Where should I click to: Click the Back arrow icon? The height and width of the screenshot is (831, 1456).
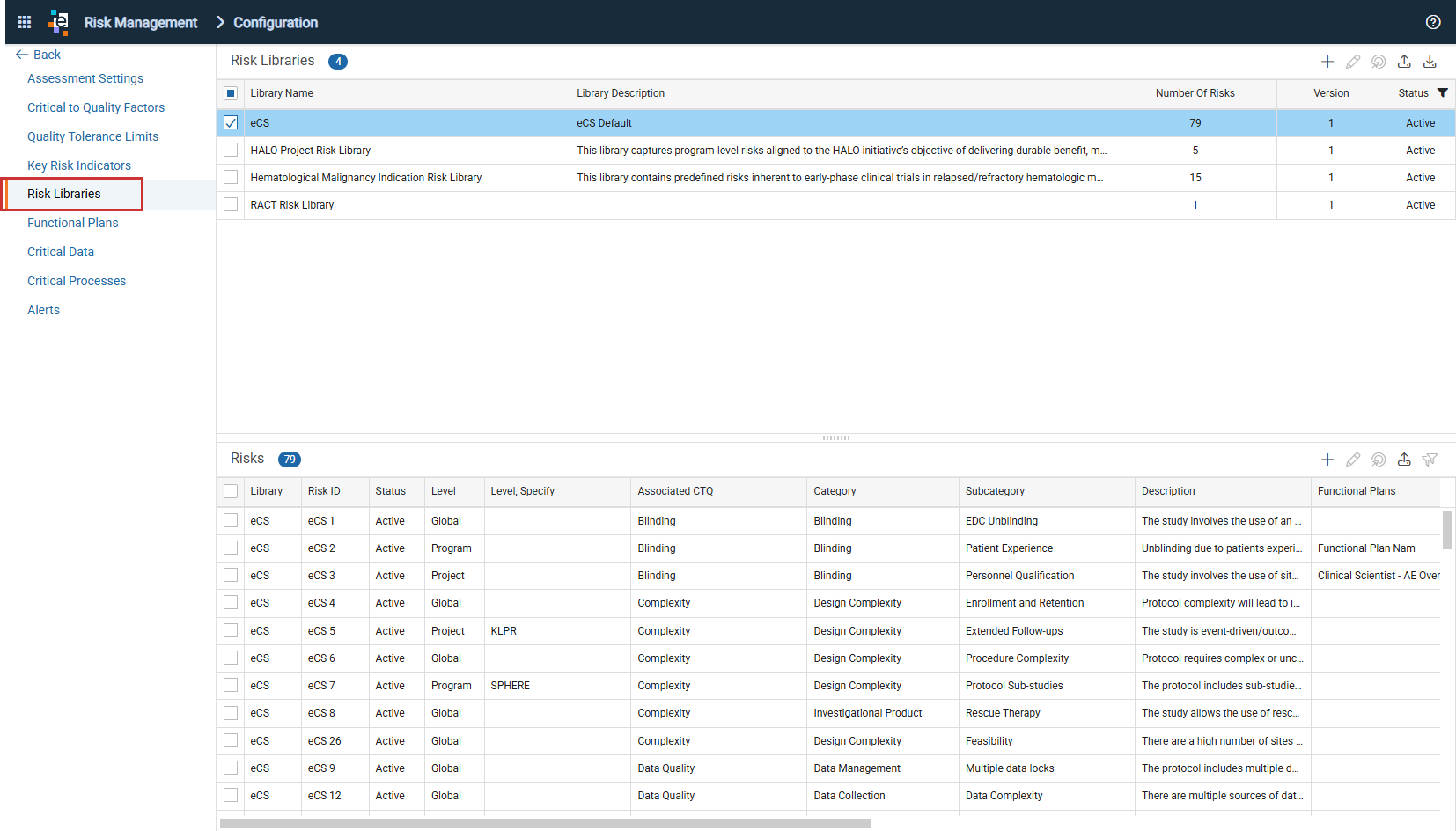[22, 55]
